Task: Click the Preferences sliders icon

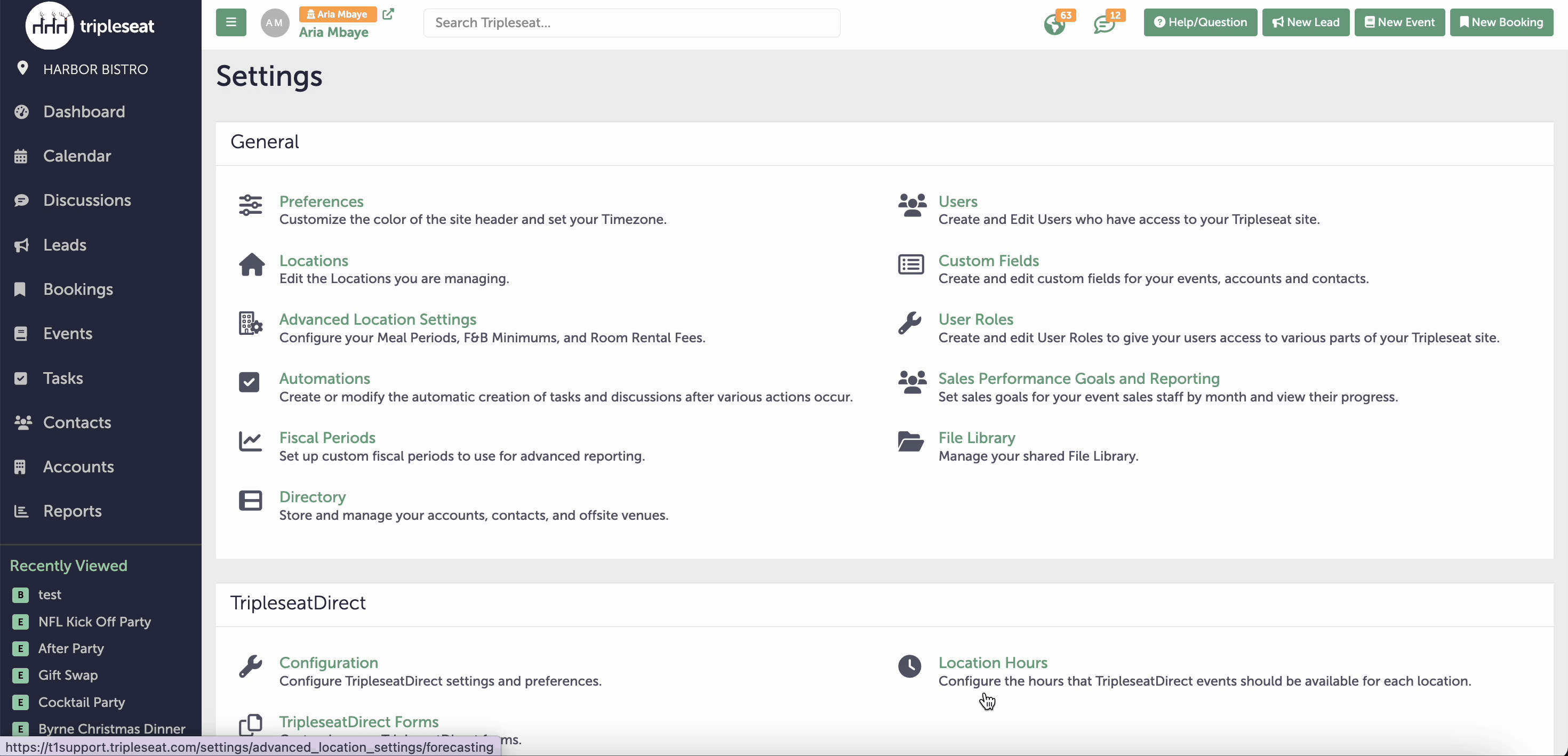Action: click(250, 205)
